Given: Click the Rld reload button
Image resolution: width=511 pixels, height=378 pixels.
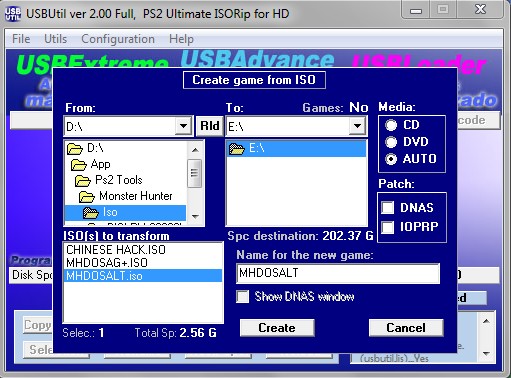Looking at the screenshot, I should click(x=210, y=126).
